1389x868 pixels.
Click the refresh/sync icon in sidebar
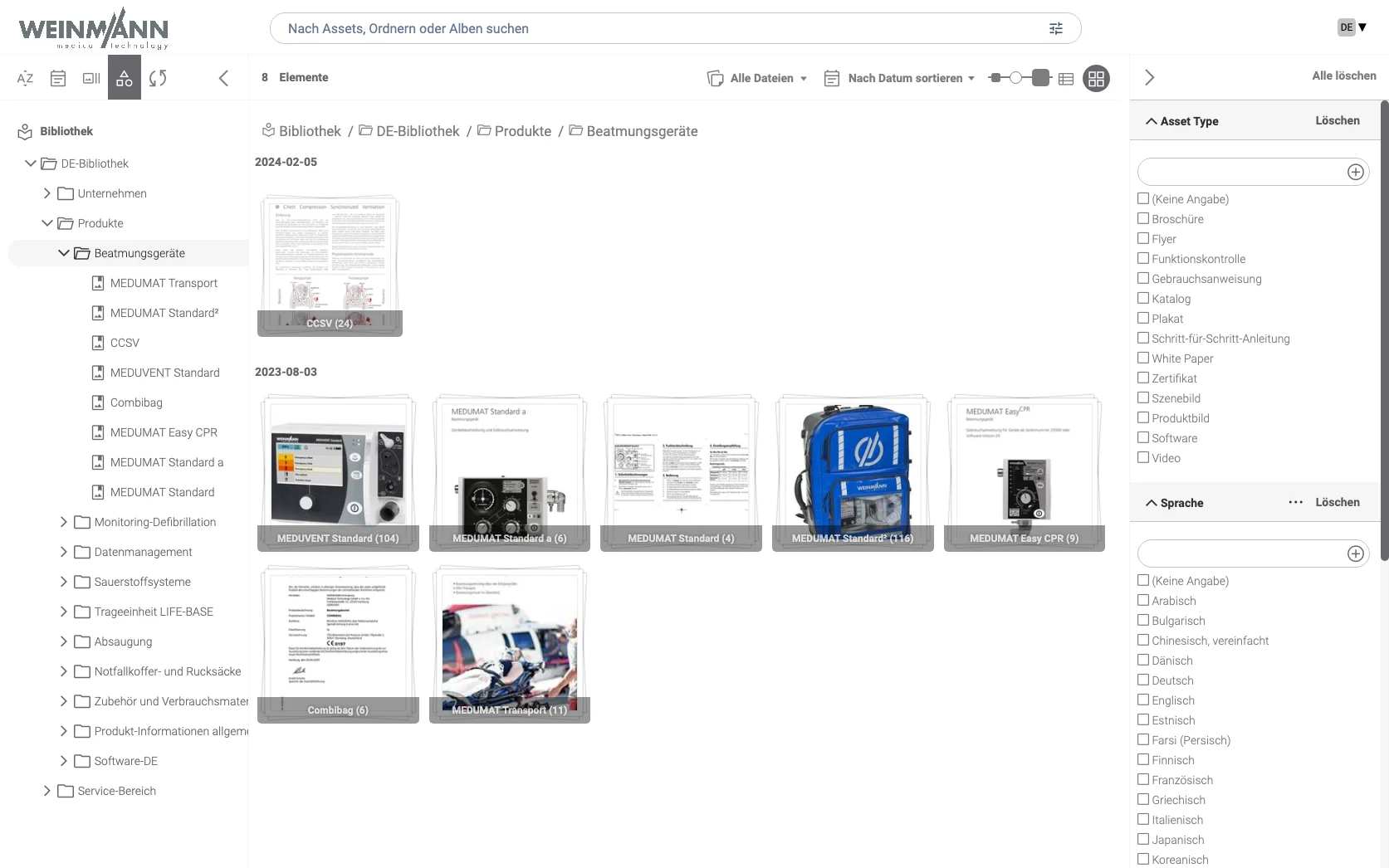[158, 78]
